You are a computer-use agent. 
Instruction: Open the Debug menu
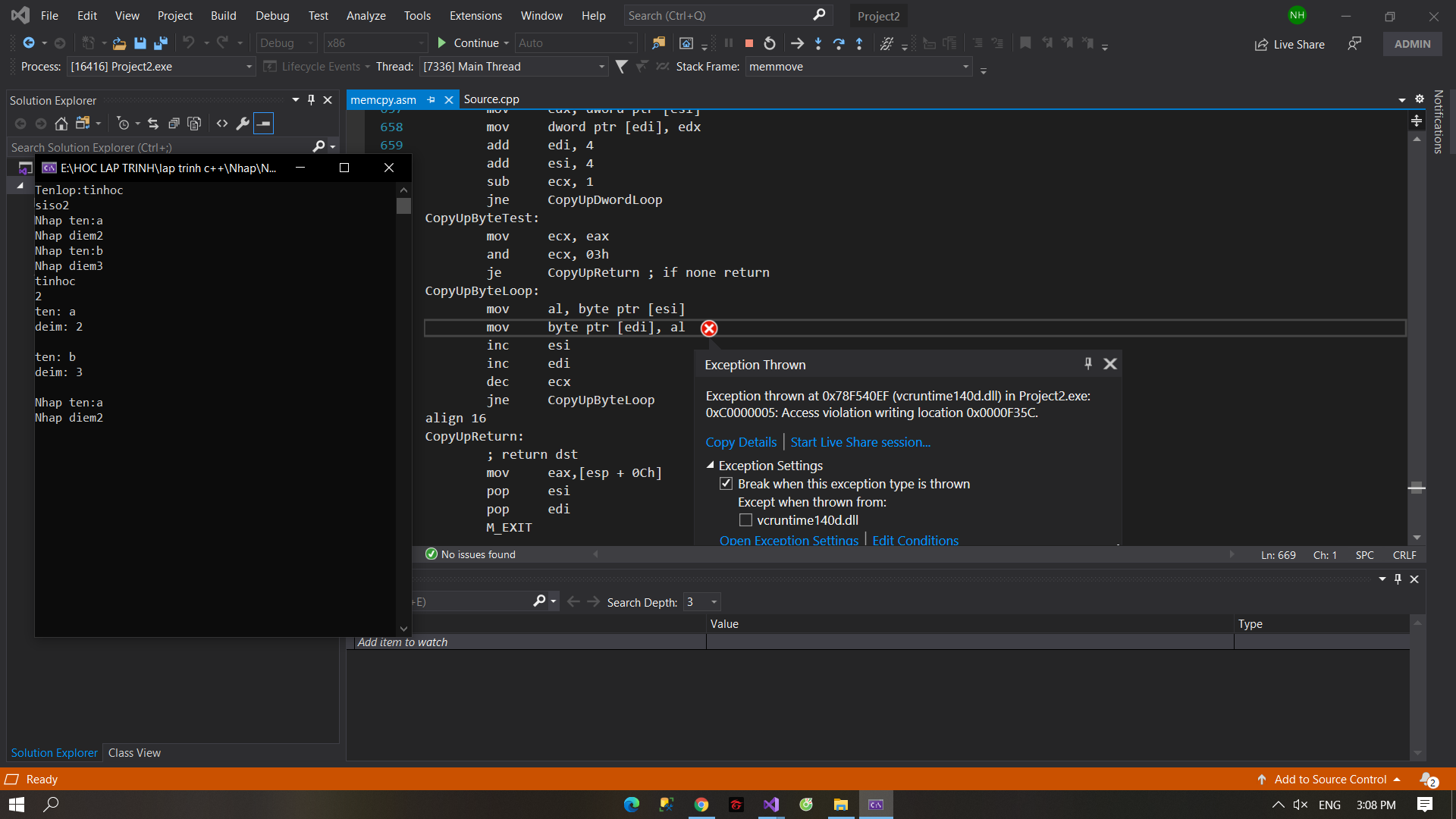tap(271, 15)
